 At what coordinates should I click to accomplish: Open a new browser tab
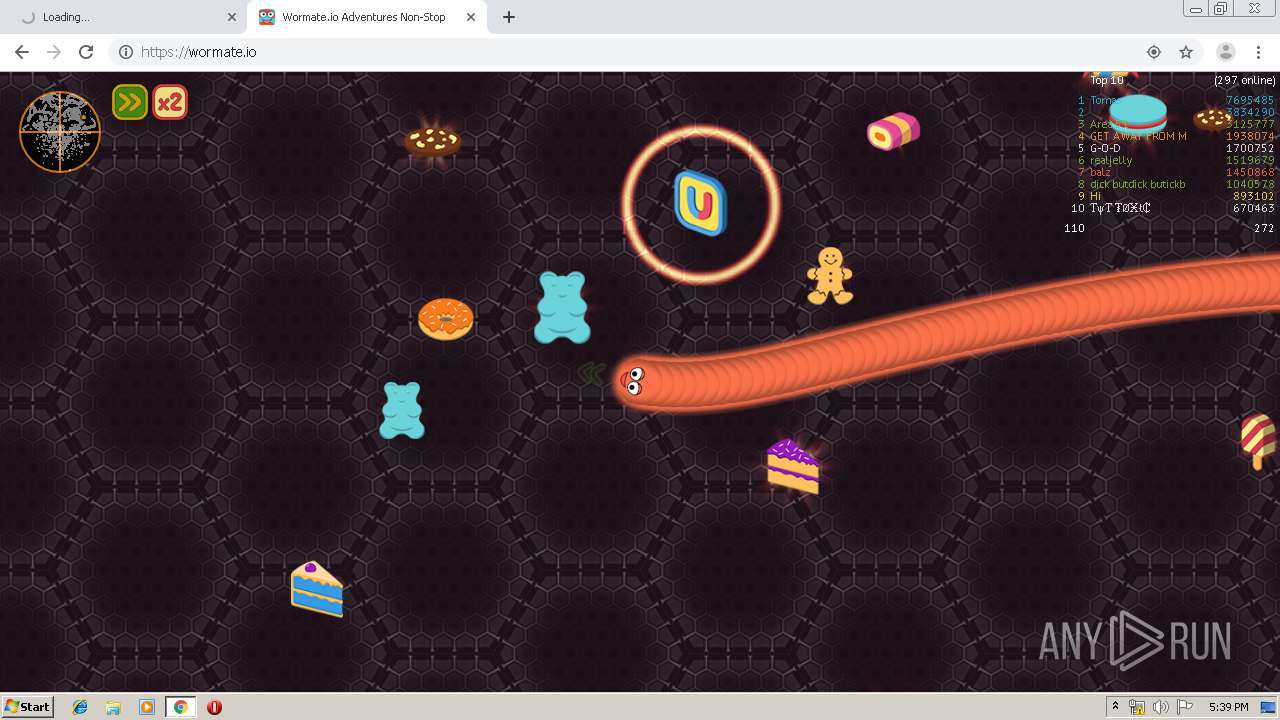pos(509,17)
